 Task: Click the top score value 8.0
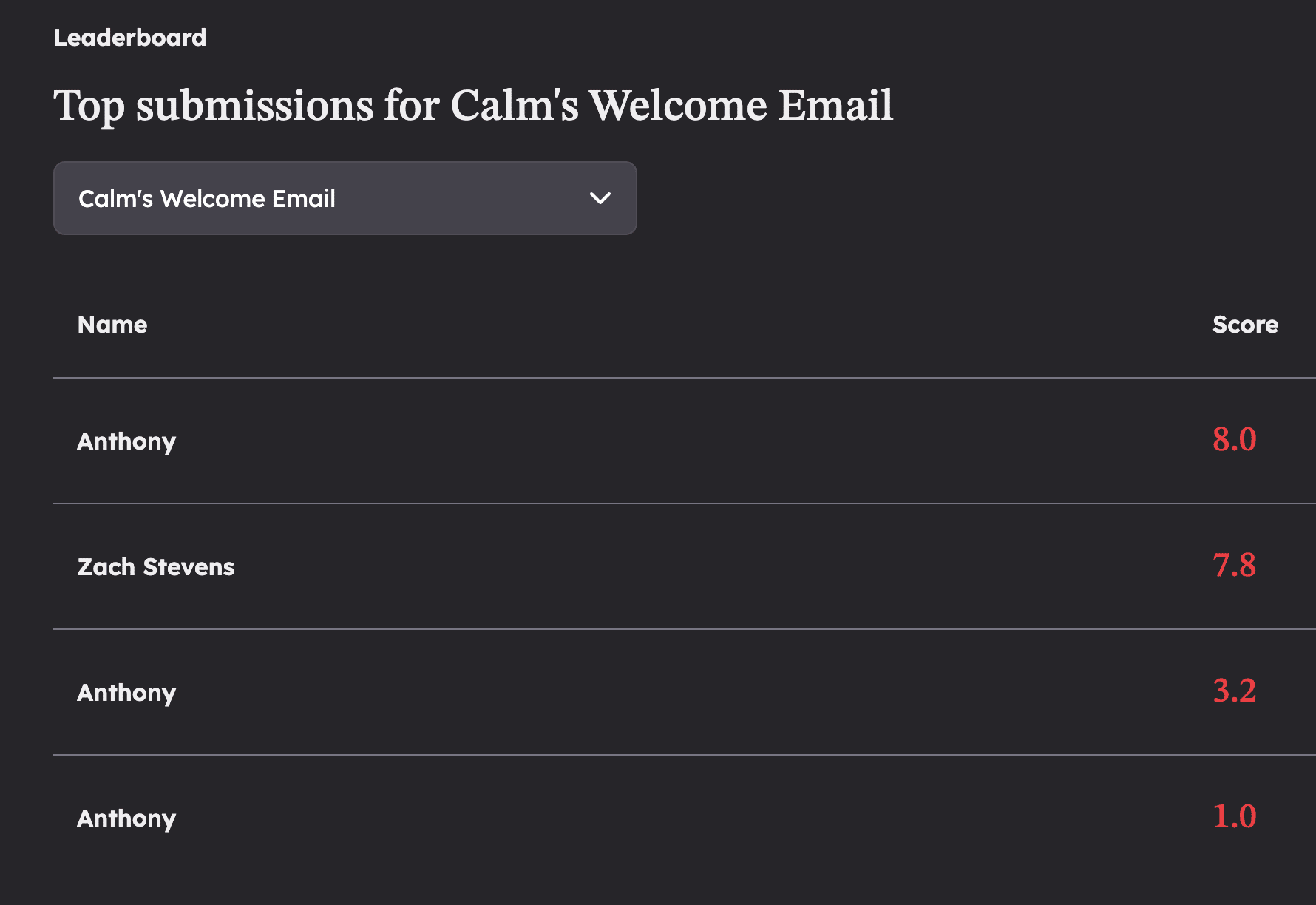(1234, 439)
